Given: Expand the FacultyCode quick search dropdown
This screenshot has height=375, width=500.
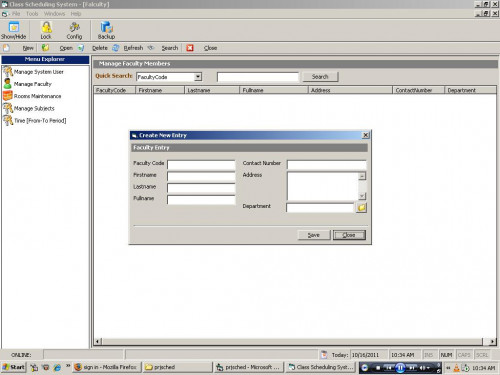Looking at the screenshot, I should tap(198, 77).
